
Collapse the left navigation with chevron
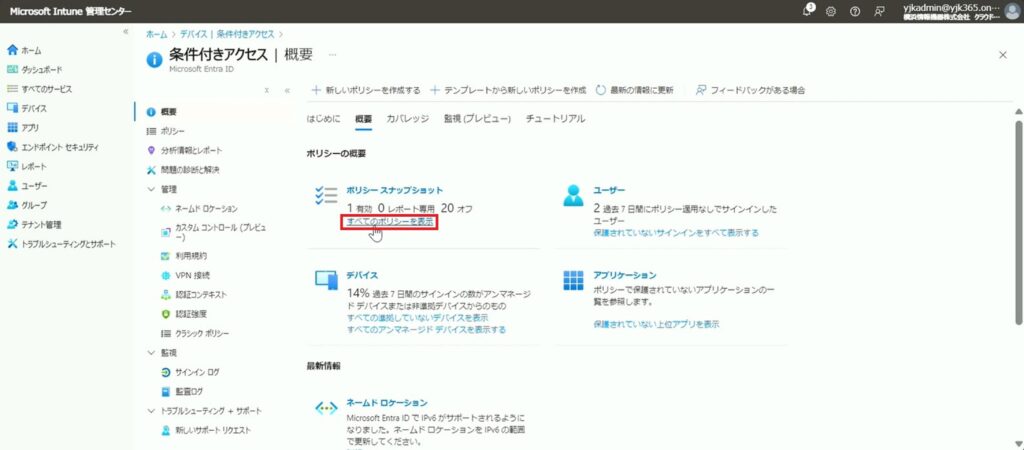(x=125, y=32)
